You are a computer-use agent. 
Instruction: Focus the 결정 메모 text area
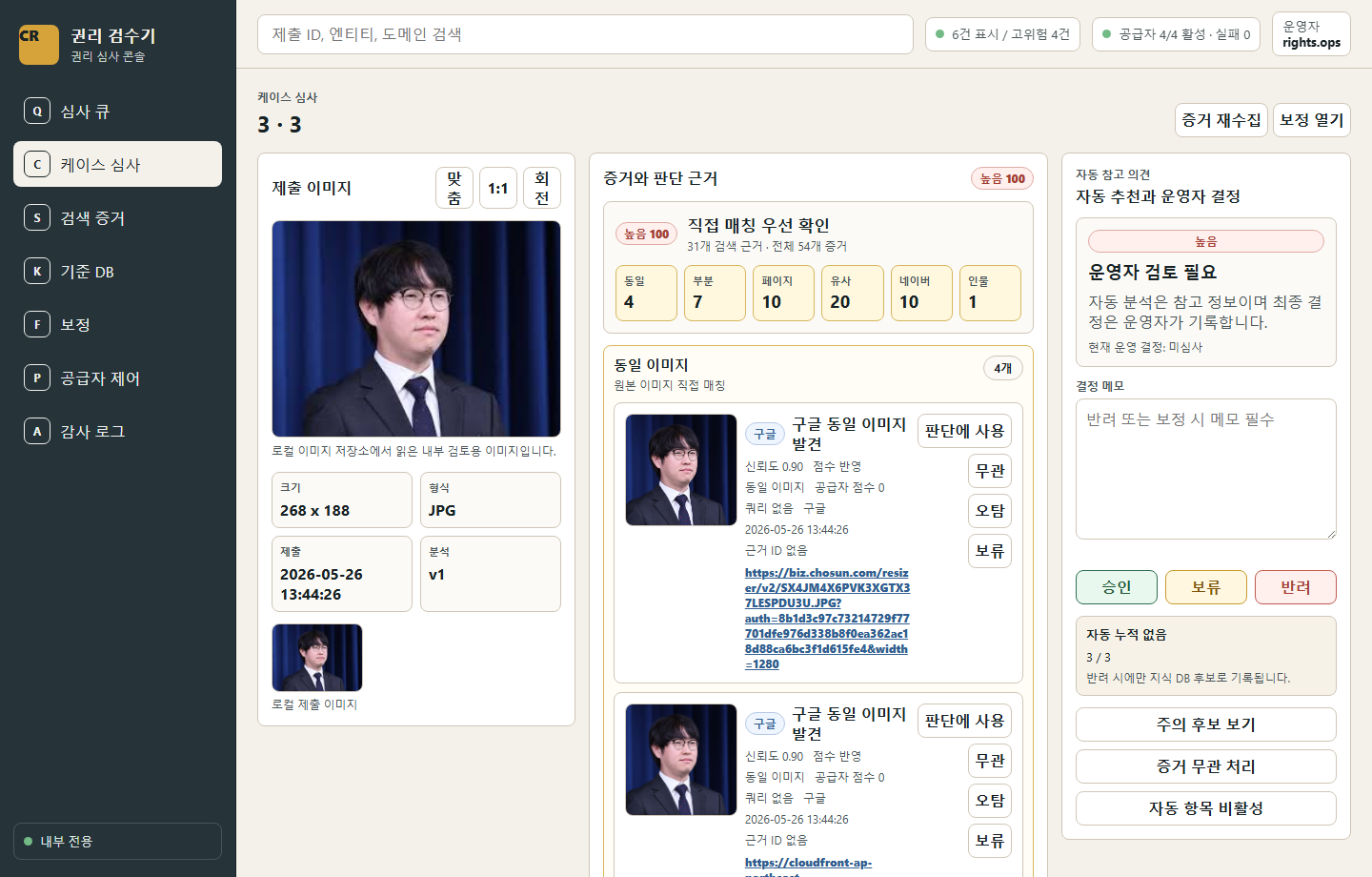[x=1206, y=469]
